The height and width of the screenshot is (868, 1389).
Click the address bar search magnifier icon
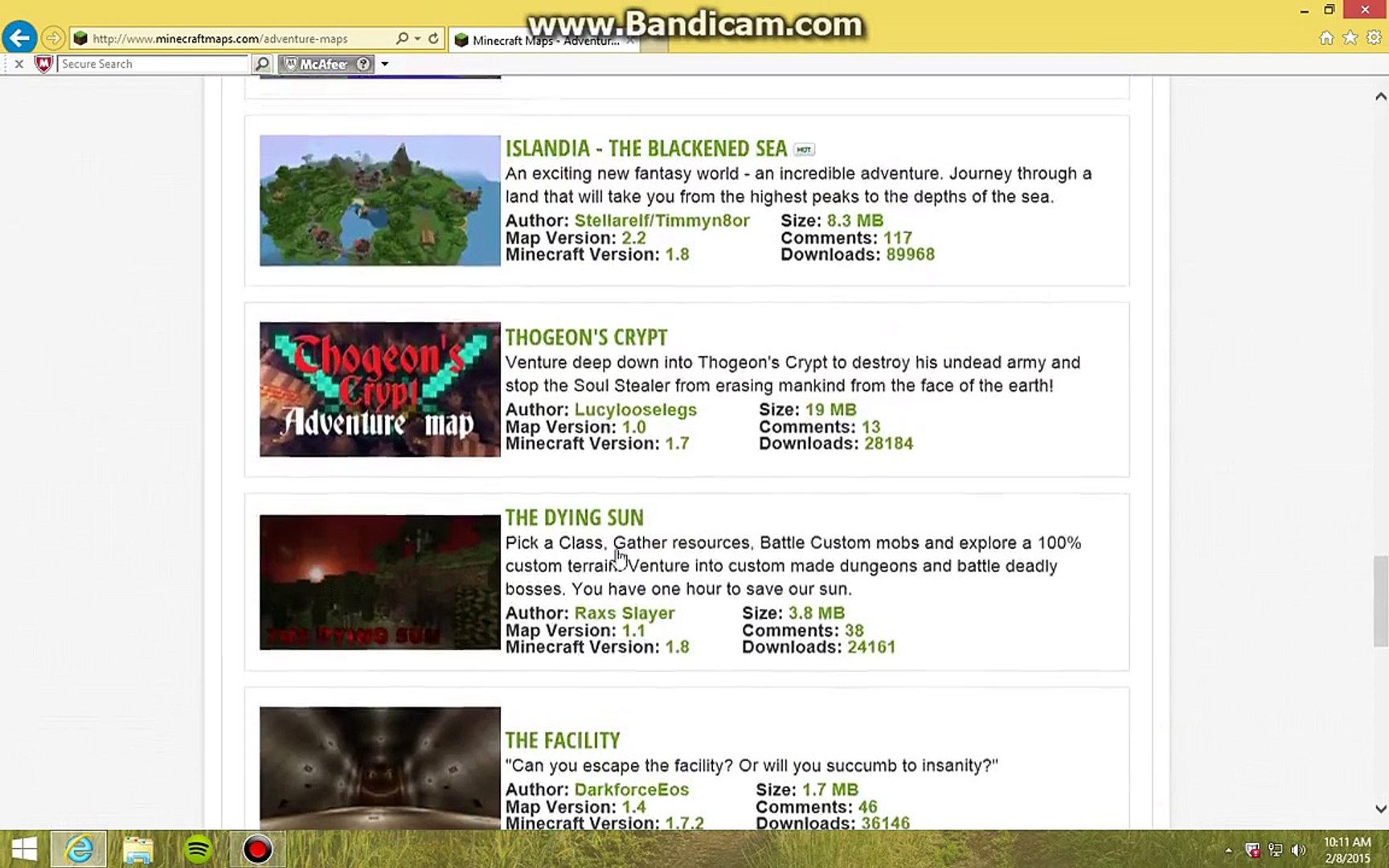pyautogui.click(x=402, y=38)
